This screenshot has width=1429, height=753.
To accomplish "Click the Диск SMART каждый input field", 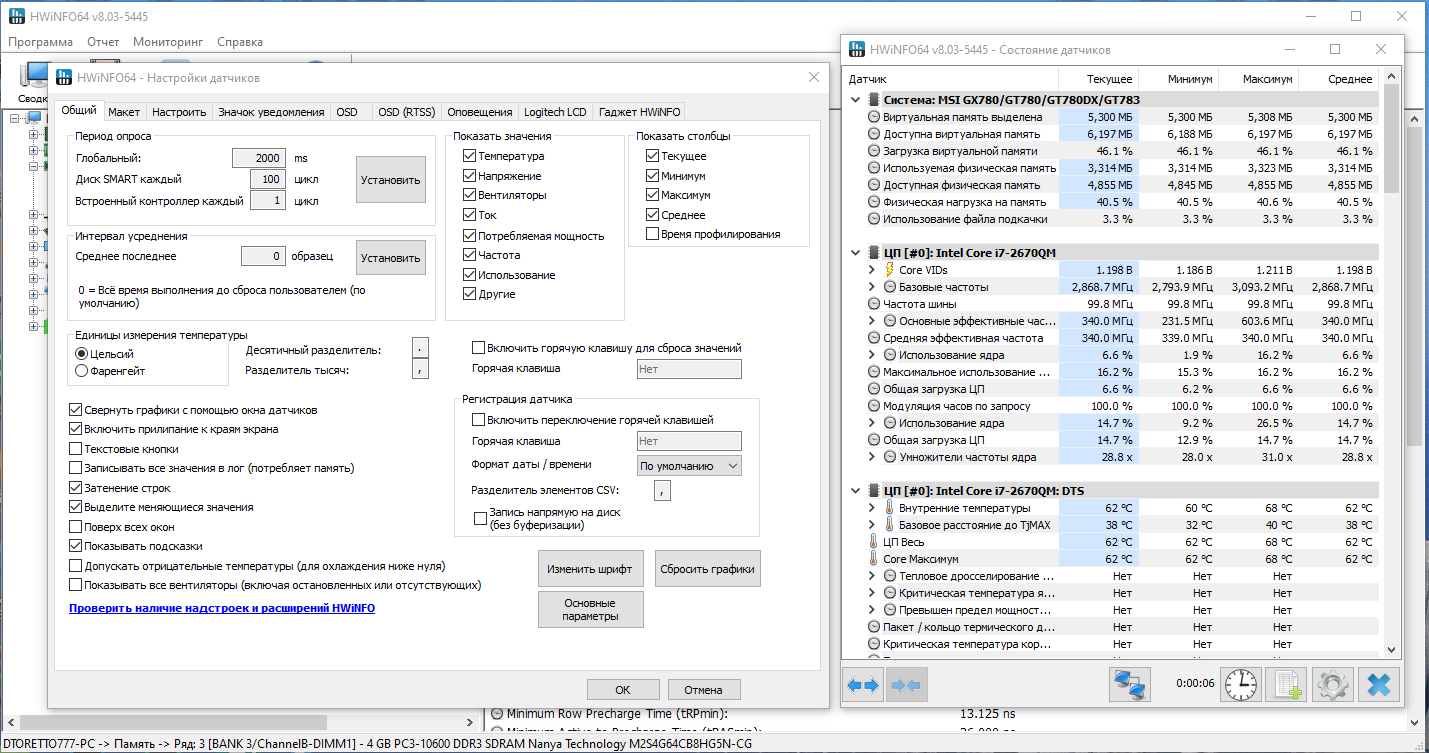I will 268,179.
